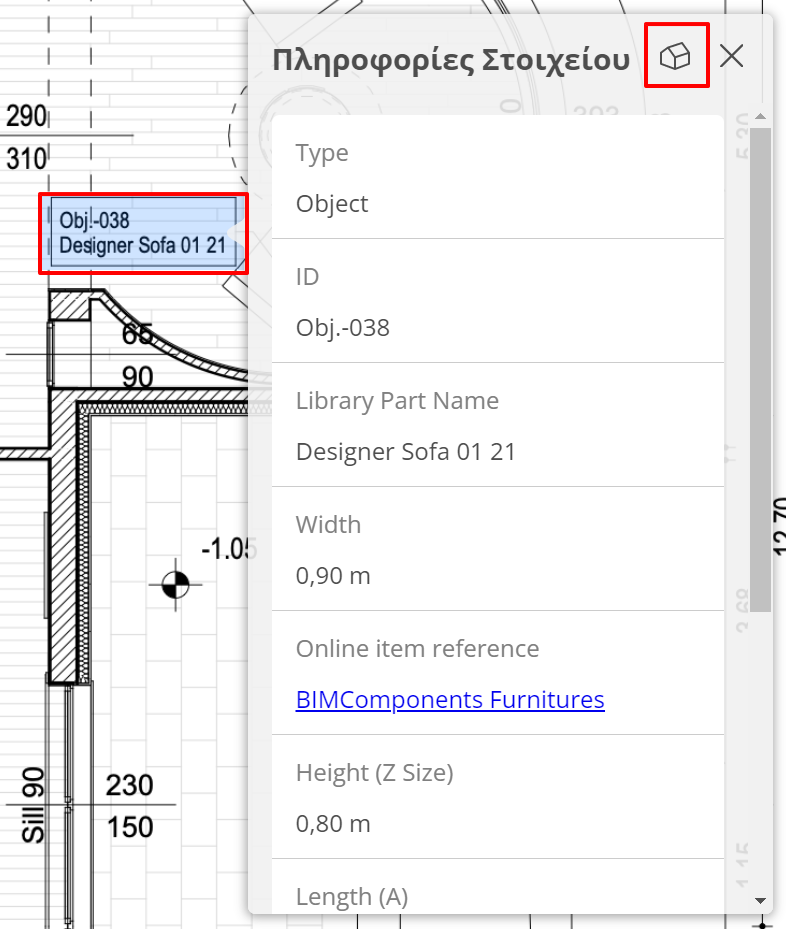Click the 'ID' field label

click(307, 277)
